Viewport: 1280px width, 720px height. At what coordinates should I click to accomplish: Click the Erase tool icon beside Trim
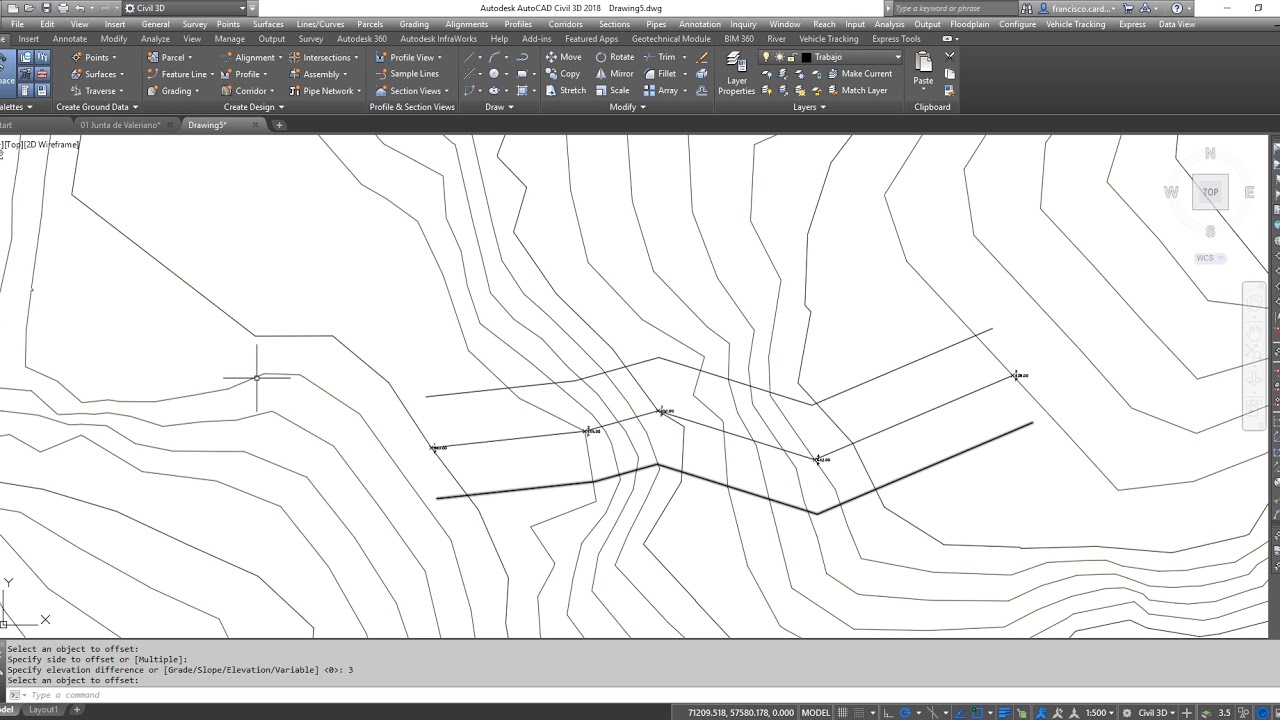coord(702,57)
